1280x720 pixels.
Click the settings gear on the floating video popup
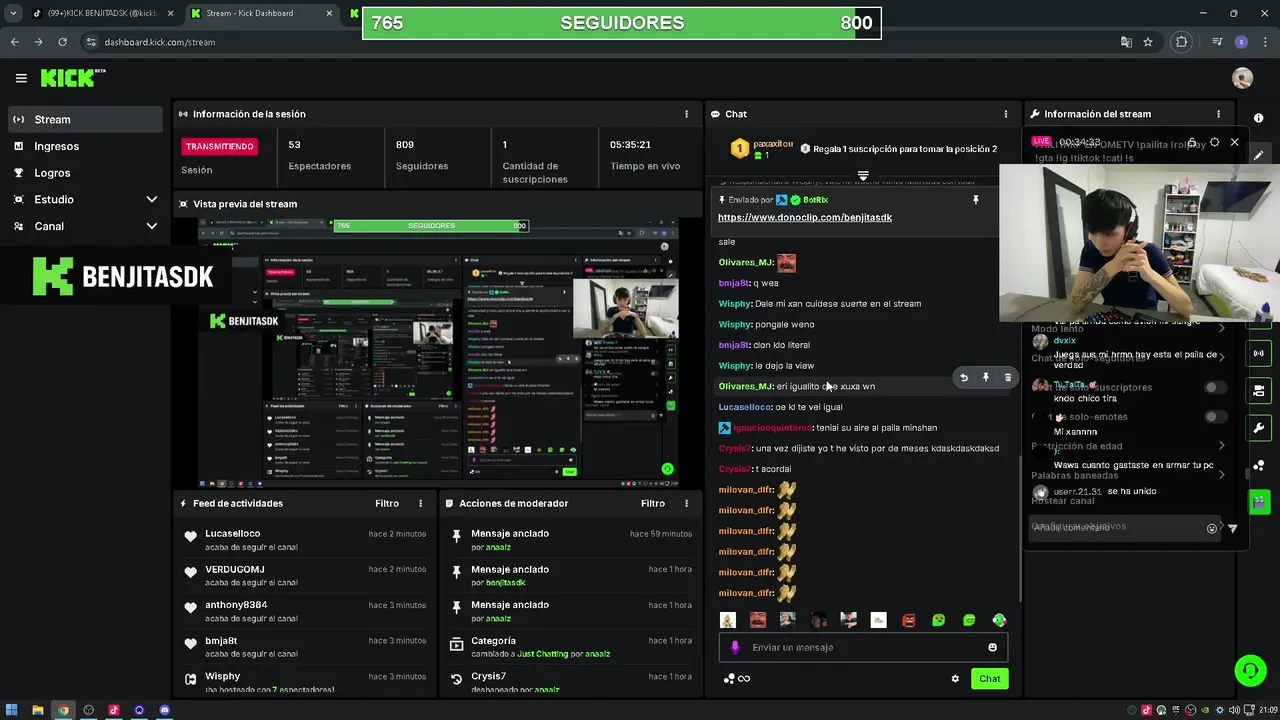1214,142
